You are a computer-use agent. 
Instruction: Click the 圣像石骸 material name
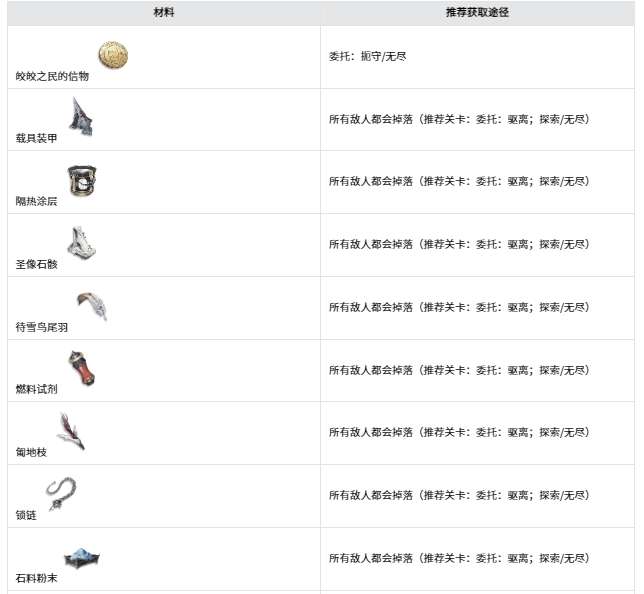coord(37,265)
